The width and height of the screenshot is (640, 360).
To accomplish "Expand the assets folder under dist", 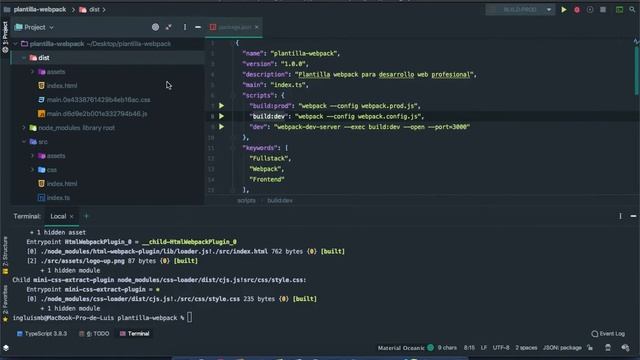I will pos(32,72).
